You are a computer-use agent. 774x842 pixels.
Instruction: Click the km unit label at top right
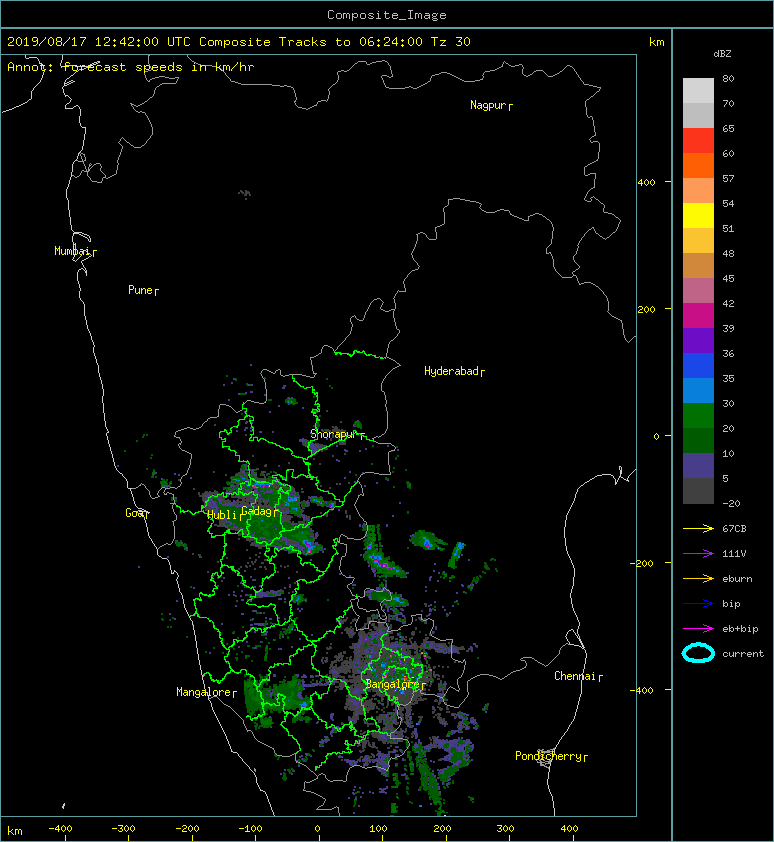point(657,42)
